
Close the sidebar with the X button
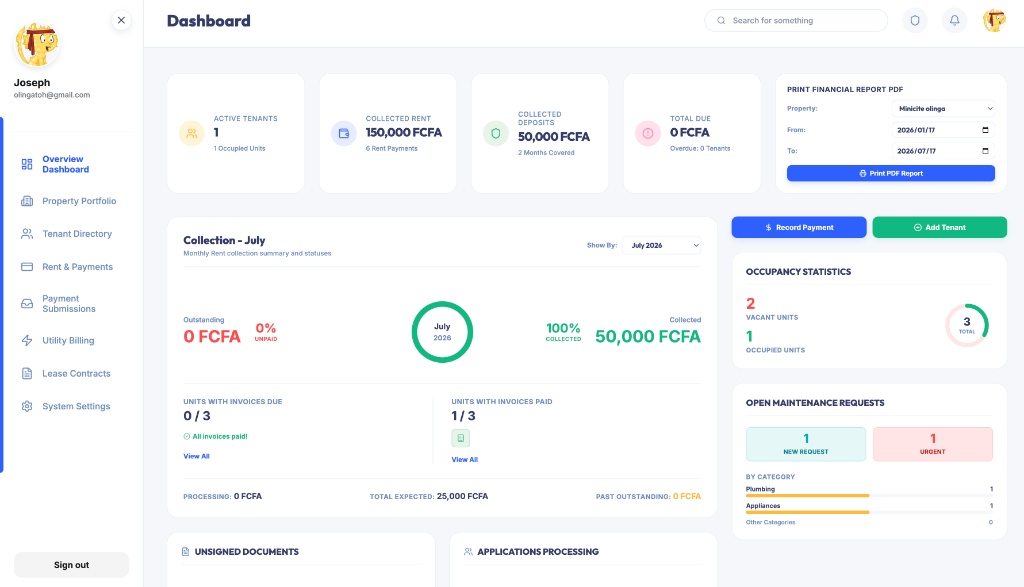pos(121,20)
